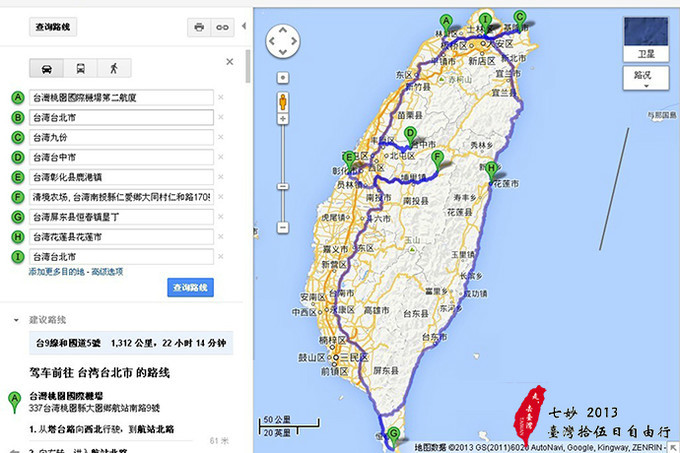Click the green E marker beside the 台湾彰化县鹿港镇 field
Viewport: 680px width, 453px height.
click(18, 177)
